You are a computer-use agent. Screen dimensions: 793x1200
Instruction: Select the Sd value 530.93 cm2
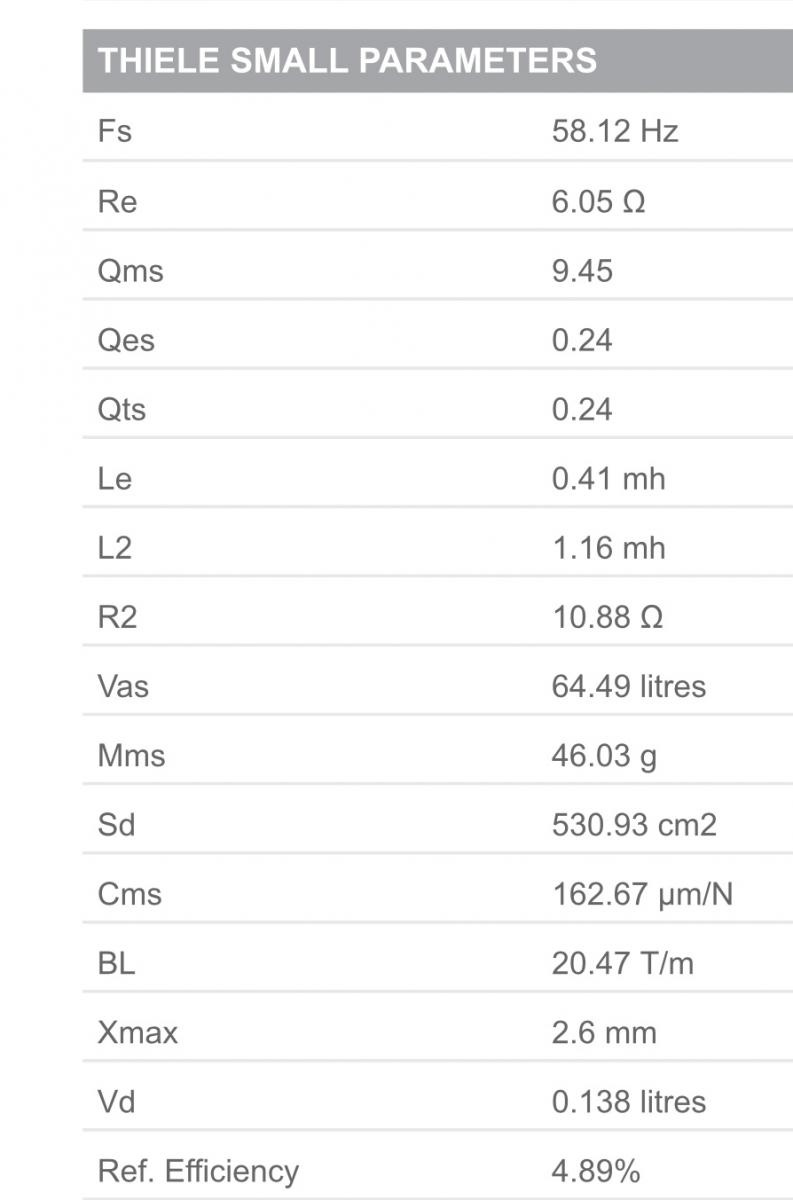634,825
